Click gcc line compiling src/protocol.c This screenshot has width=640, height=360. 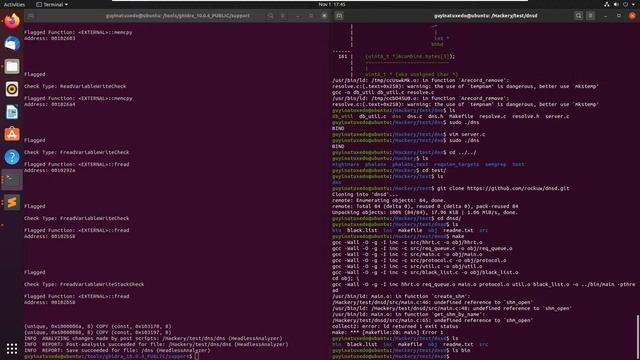(x=419, y=260)
